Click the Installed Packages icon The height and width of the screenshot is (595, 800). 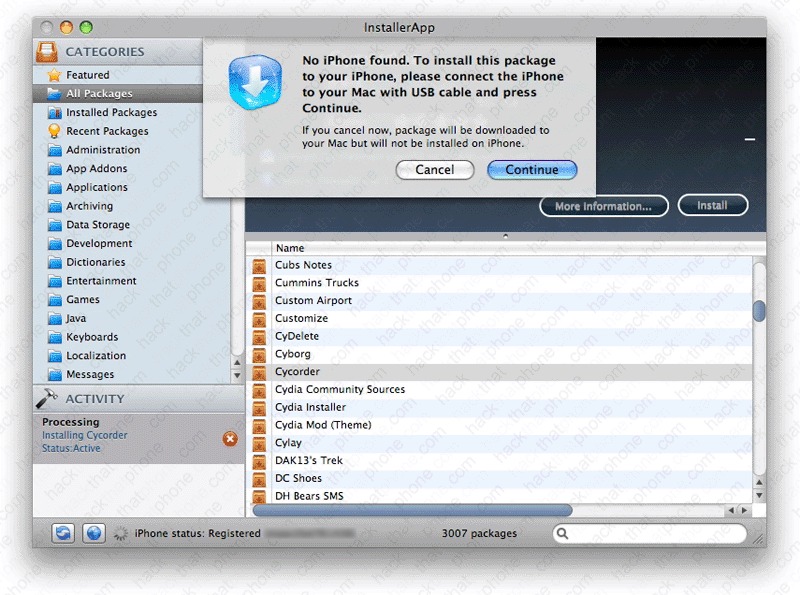point(54,113)
